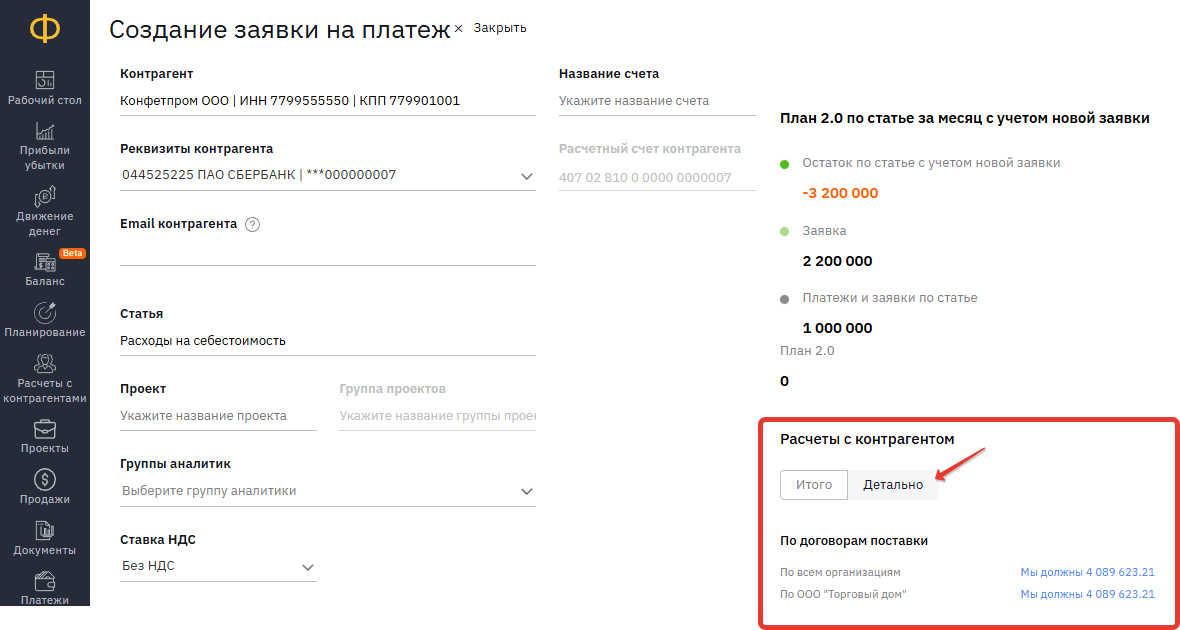Viewport: 1180px width, 630px height.
Task: Open debt link for ООО Торговый дом
Action: (1087, 594)
